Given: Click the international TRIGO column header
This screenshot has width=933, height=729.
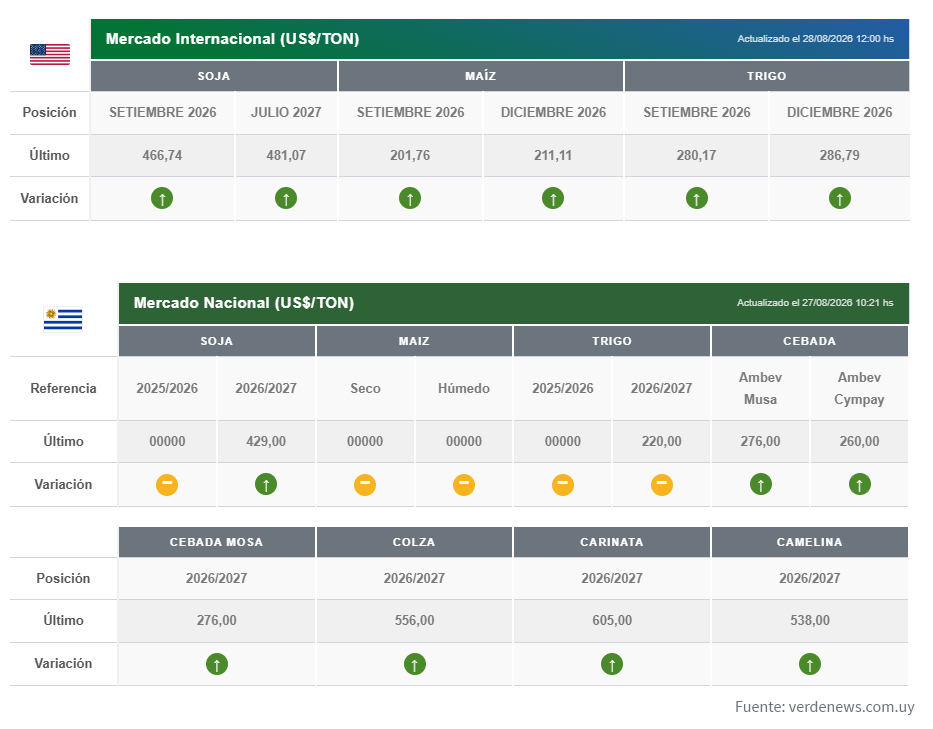Looking at the screenshot, I should tap(767, 76).
